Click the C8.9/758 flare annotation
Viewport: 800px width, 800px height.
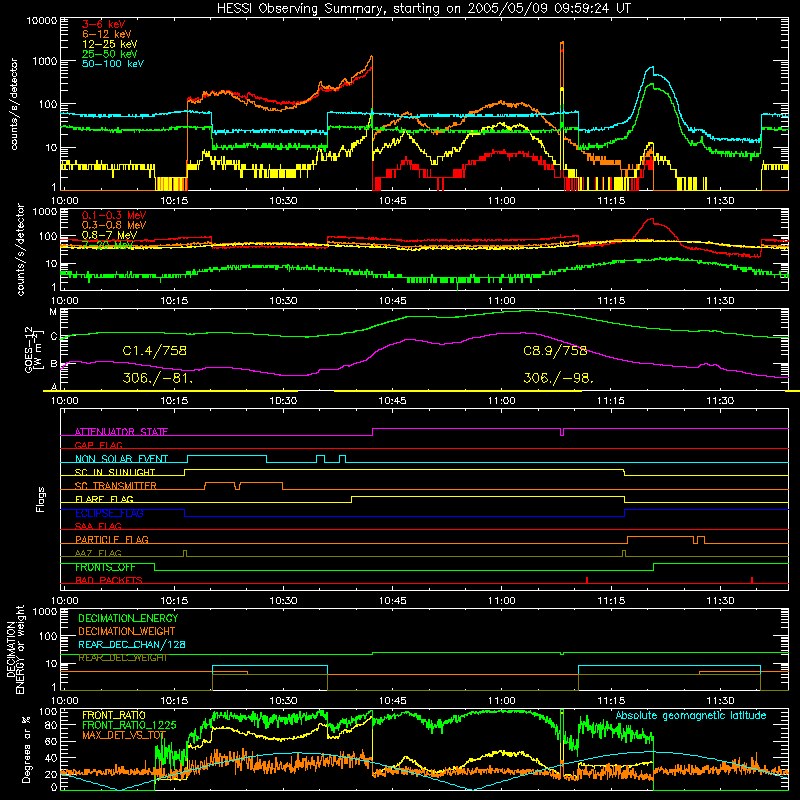coord(555,351)
